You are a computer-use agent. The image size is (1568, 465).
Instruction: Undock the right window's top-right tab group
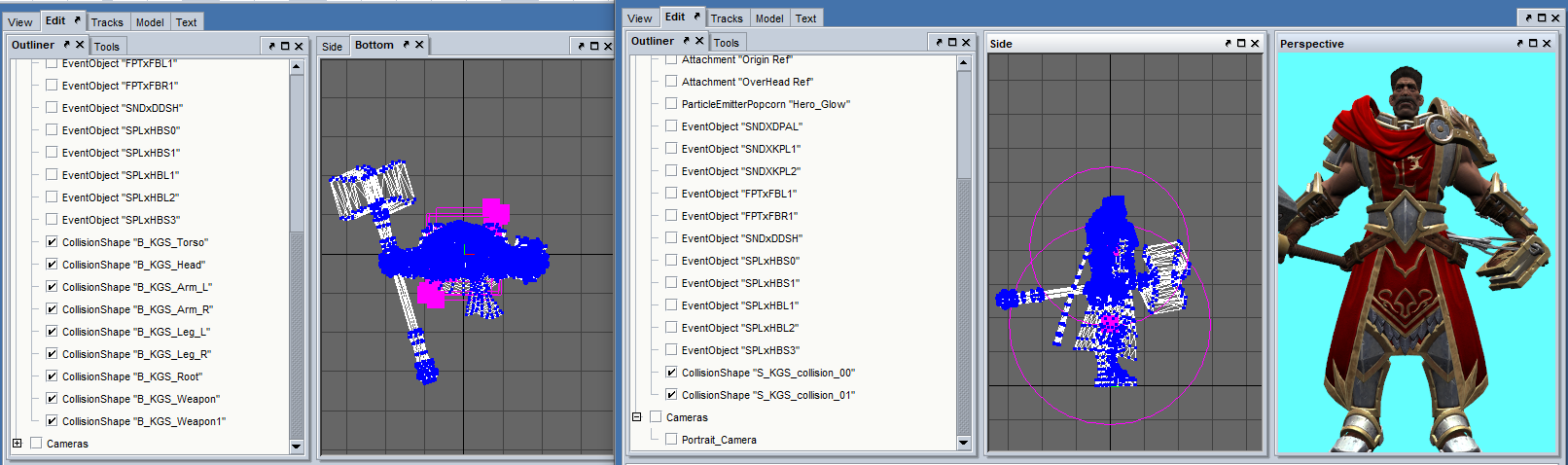(x=1528, y=18)
